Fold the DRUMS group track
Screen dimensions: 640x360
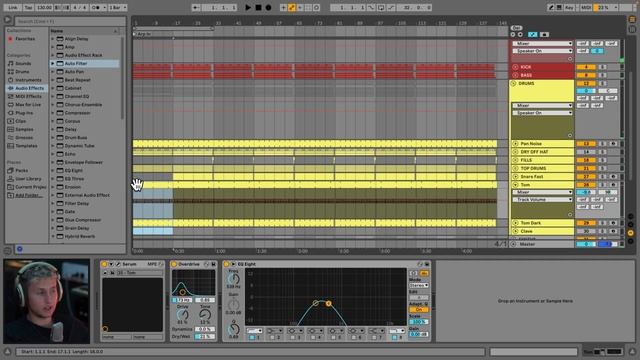513,83
